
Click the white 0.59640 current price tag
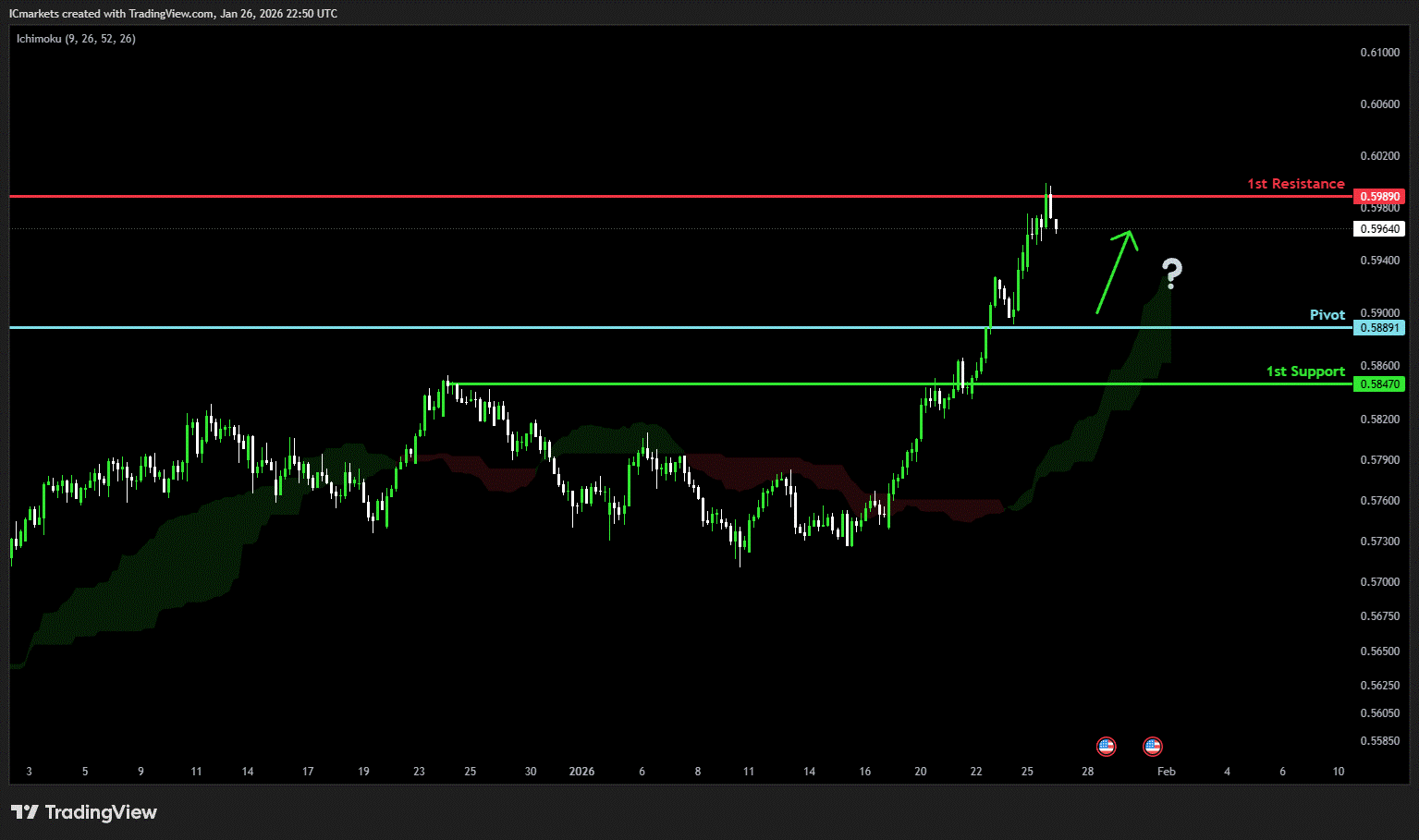coord(1378,228)
